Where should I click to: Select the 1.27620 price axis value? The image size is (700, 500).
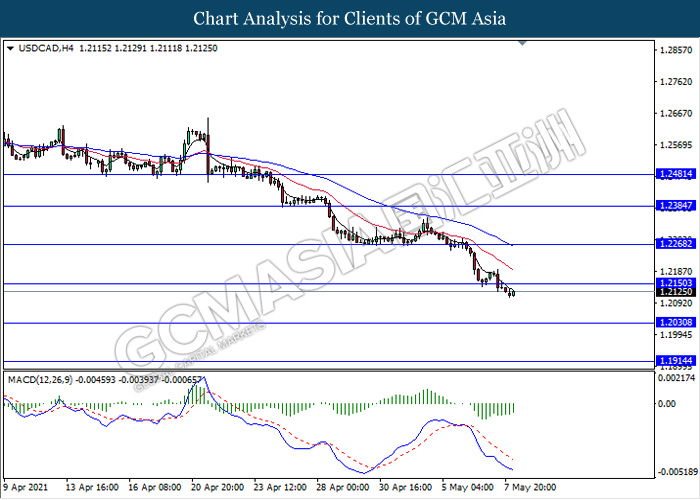pyautogui.click(x=676, y=82)
